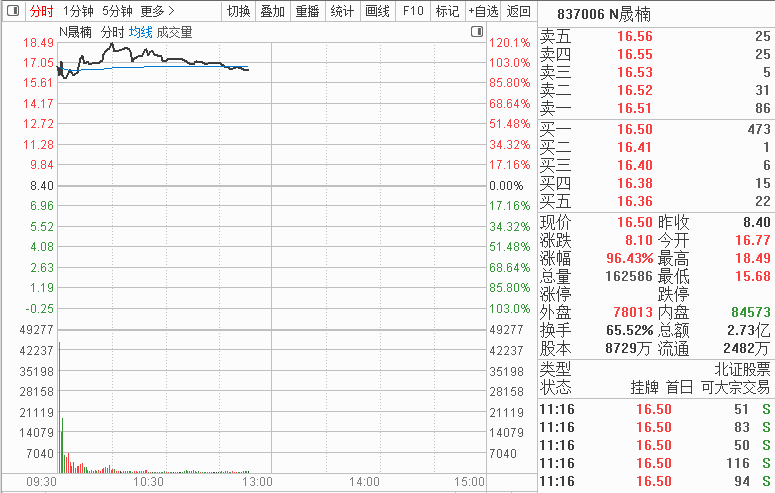Click the 返回 back button
Screen dimensions: 775x493
pos(518,11)
